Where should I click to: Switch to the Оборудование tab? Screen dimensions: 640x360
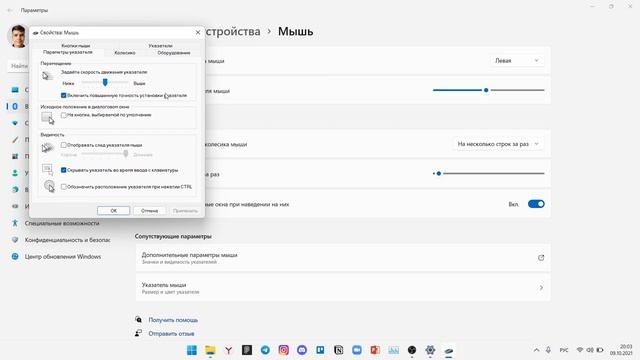tap(174, 53)
